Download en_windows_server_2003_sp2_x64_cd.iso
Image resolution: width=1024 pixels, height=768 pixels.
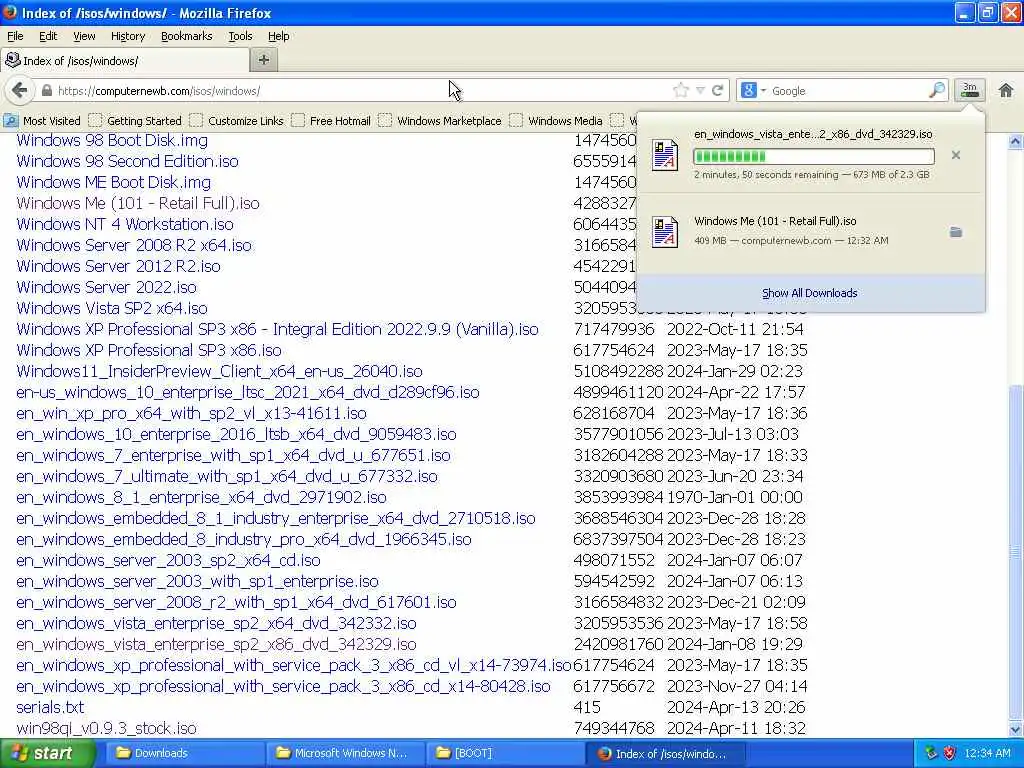pos(168,560)
